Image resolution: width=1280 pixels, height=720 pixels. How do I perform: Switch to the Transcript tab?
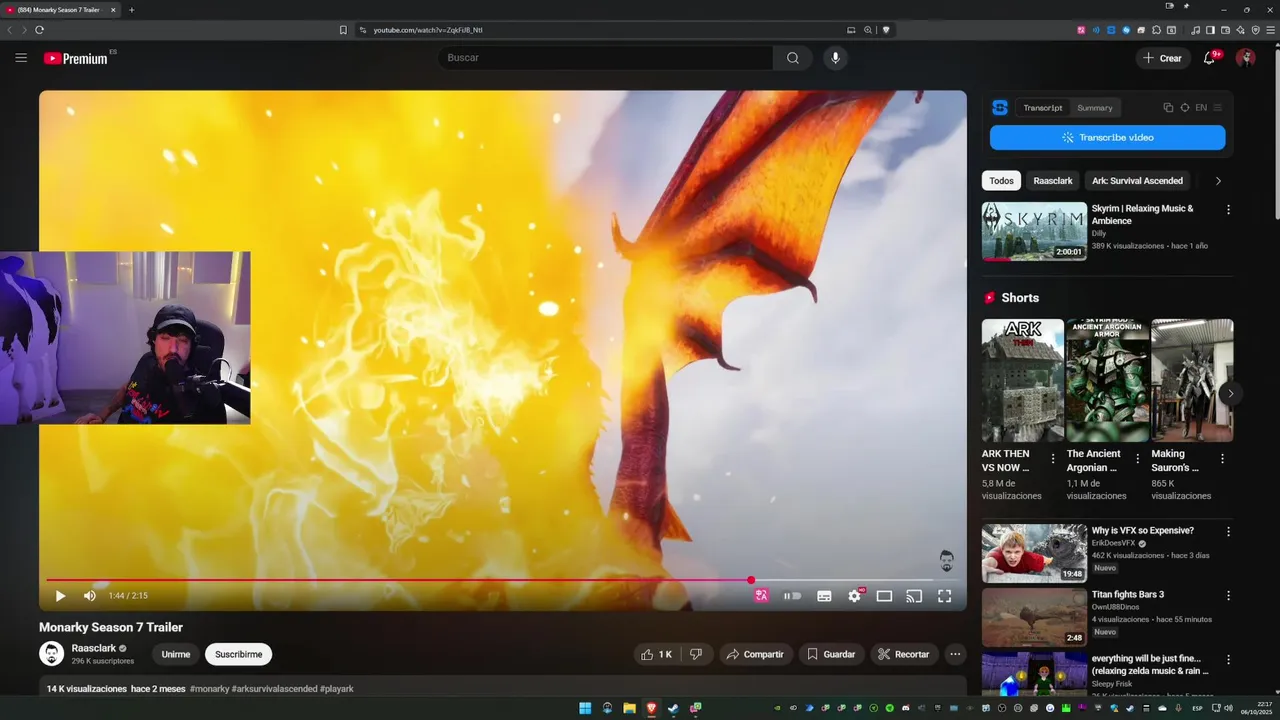click(1043, 108)
